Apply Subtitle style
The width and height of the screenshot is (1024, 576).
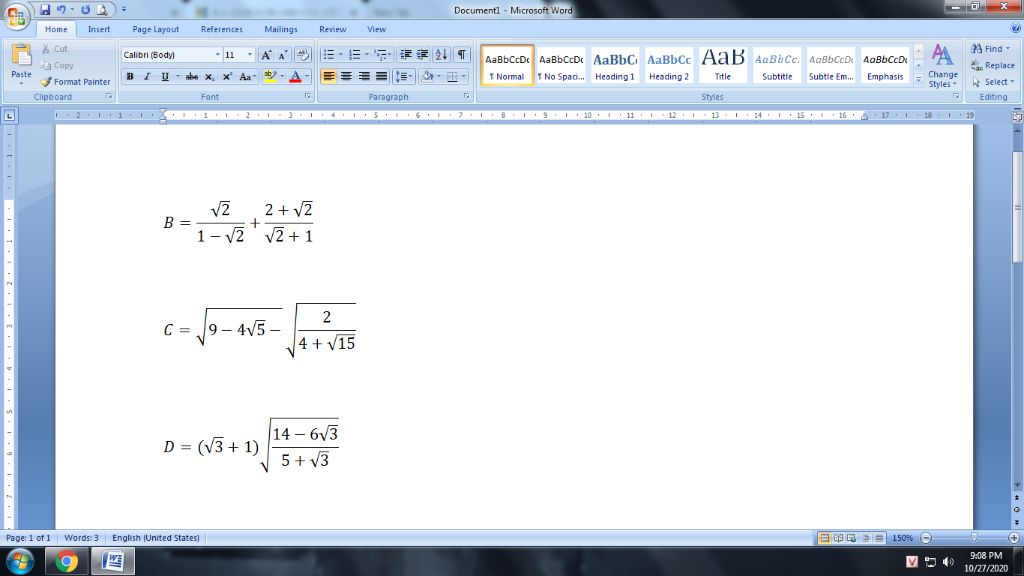coord(777,65)
